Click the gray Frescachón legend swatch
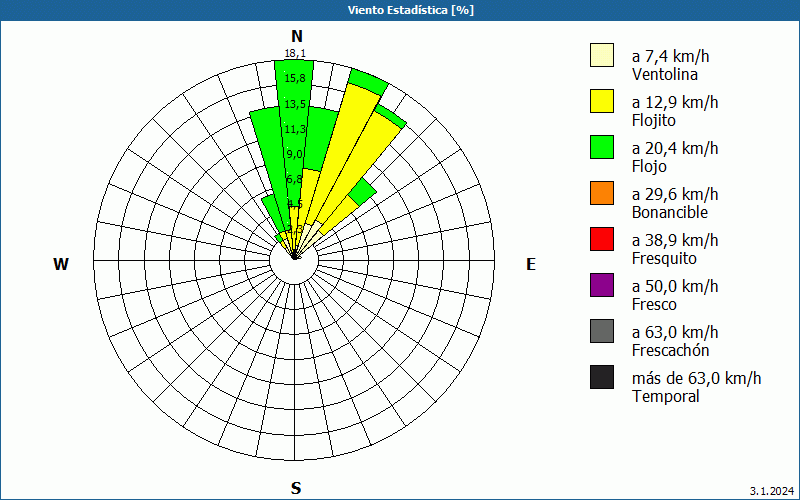 (x=602, y=331)
